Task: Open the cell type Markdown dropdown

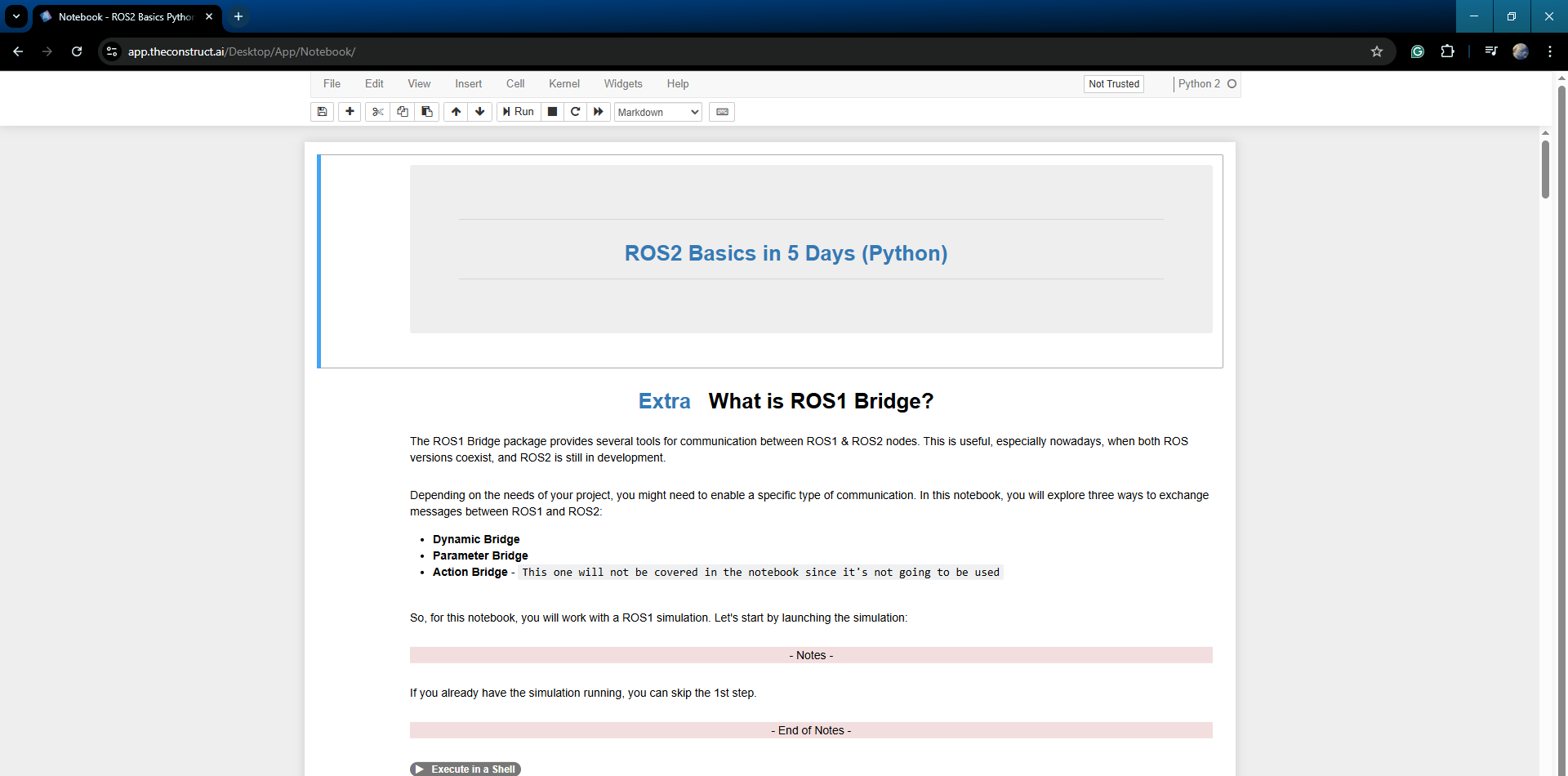Action: click(x=658, y=112)
